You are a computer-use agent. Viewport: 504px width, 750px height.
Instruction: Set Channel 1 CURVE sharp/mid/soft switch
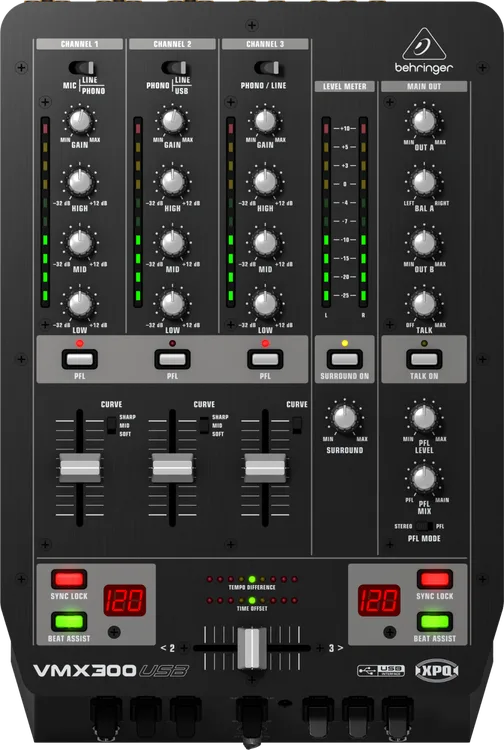pyautogui.click(x=111, y=425)
